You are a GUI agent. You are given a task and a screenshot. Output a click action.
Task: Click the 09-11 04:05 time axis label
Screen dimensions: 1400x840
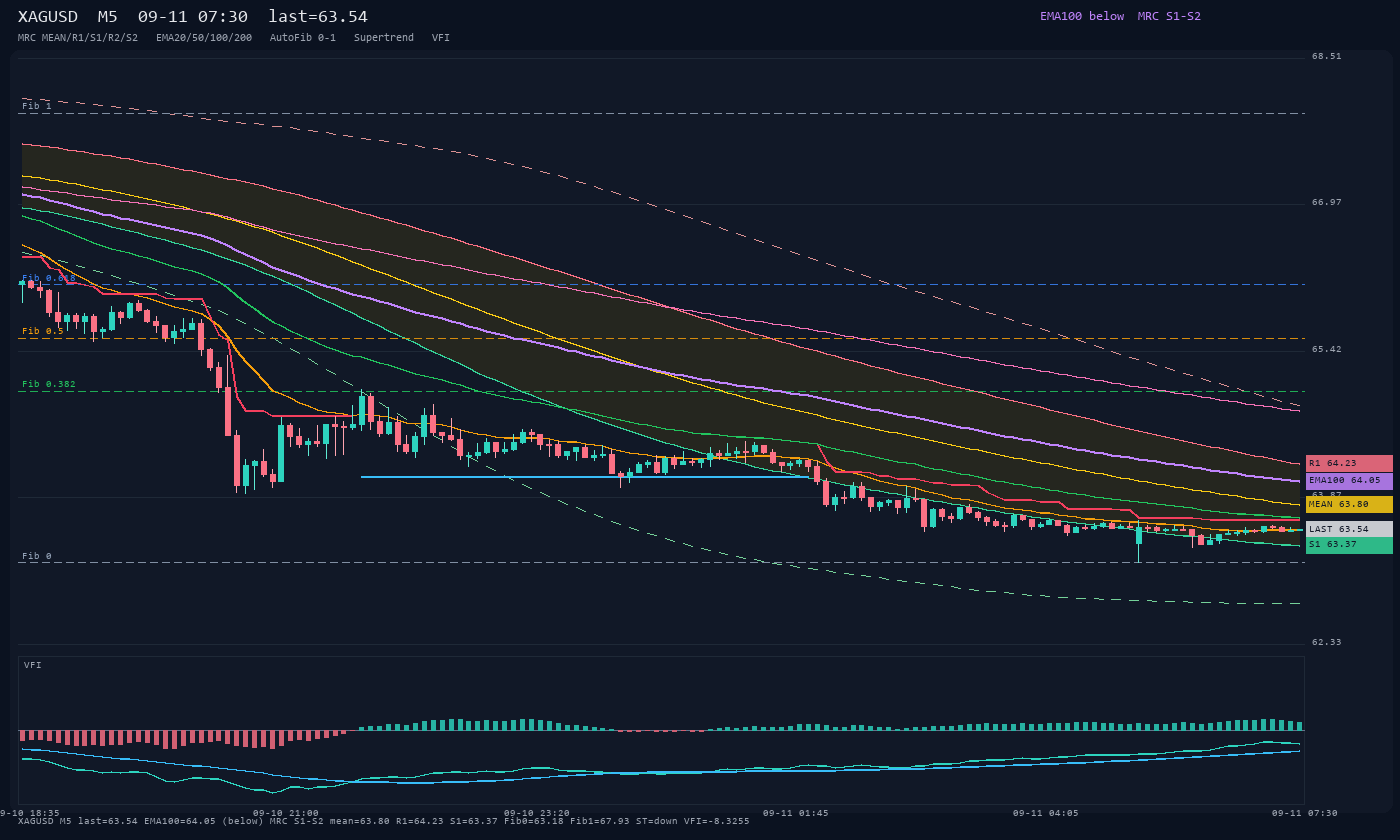tap(1046, 813)
